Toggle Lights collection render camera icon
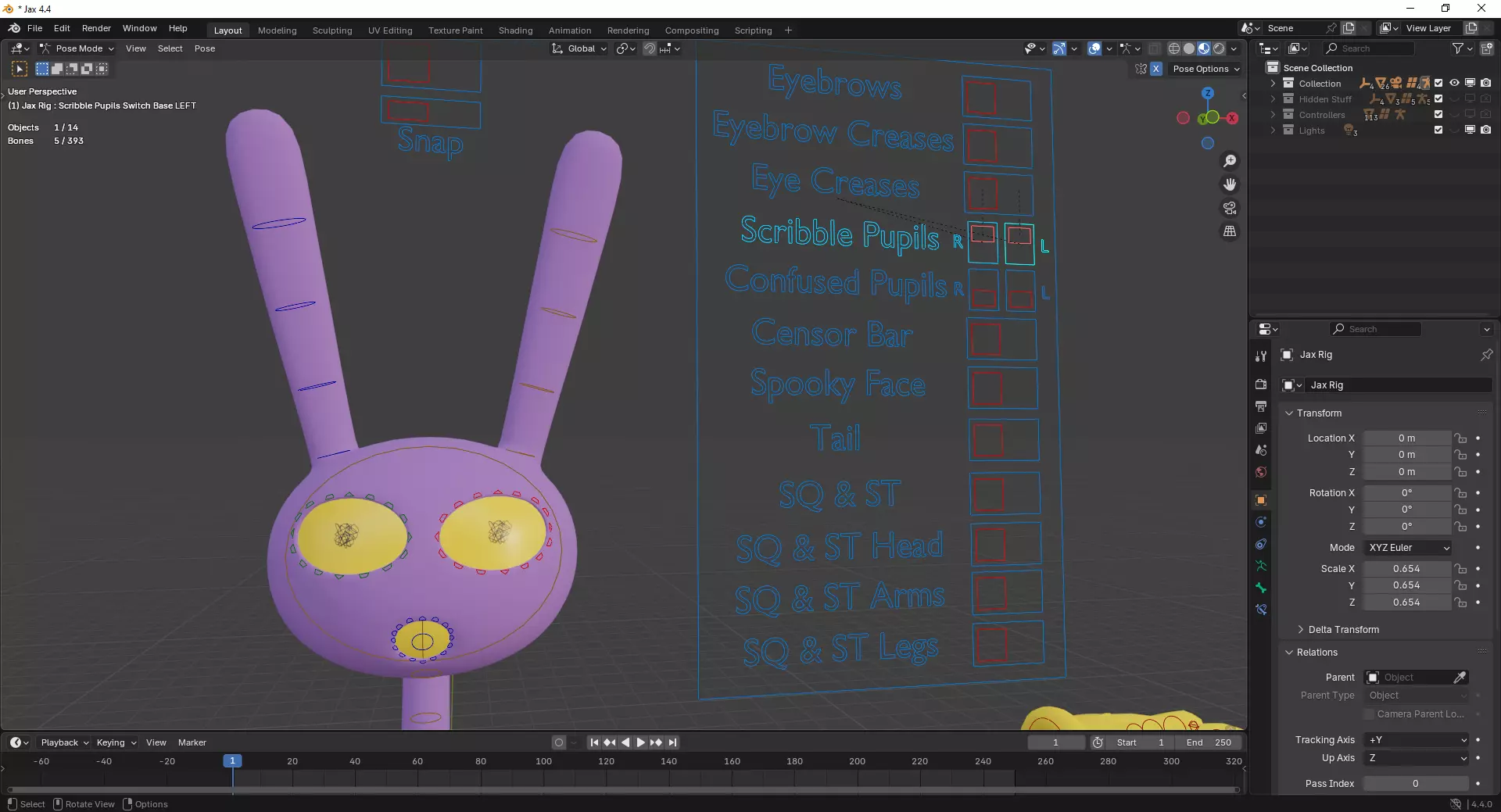 pos(1485,131)
